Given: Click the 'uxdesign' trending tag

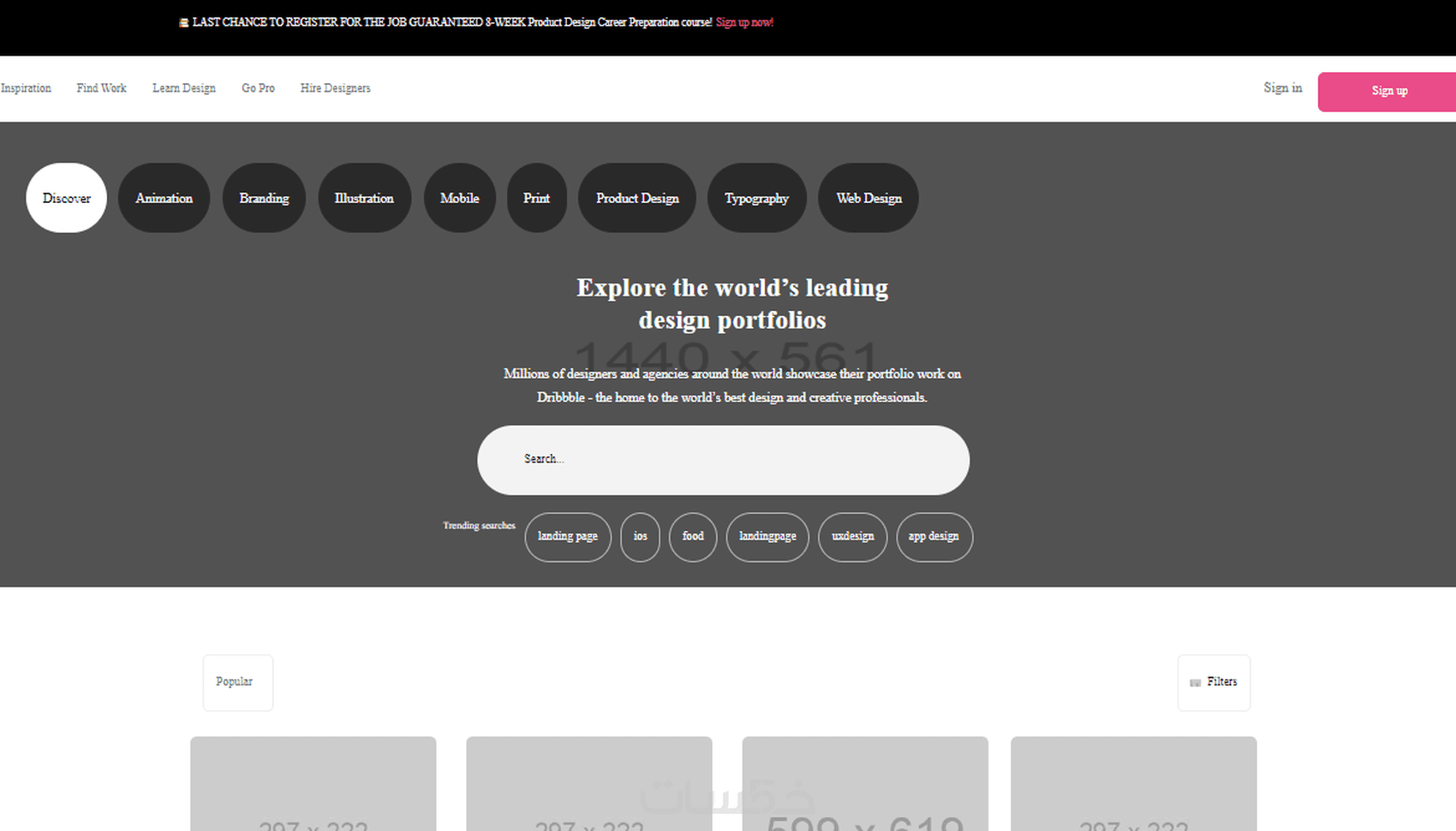Looking at the screenshot, I should (x=853, y=537).
